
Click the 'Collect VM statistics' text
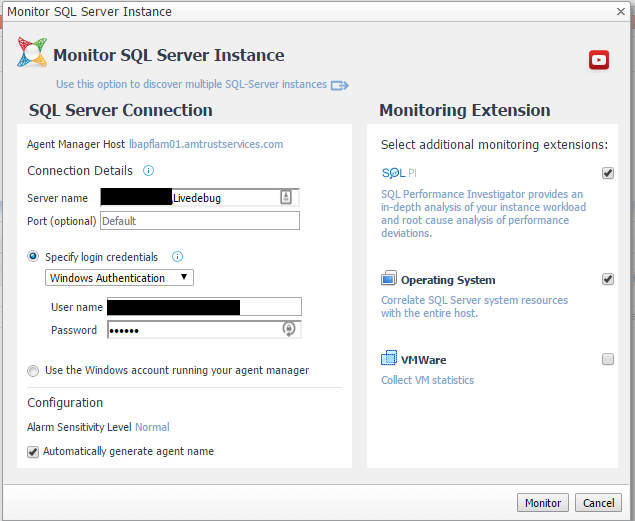(427, 380)
